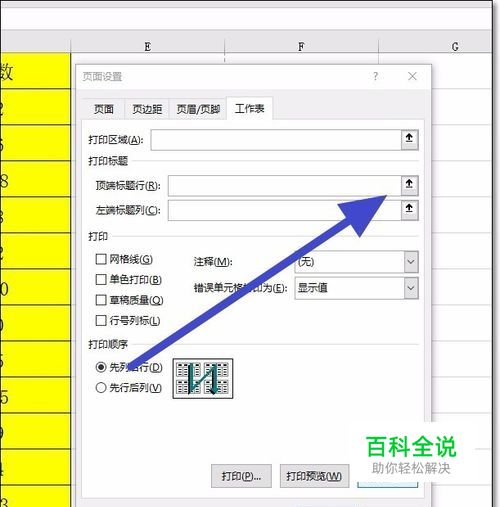Select the 工作表 tab
The image size is (500, 507).
point(250,108)
